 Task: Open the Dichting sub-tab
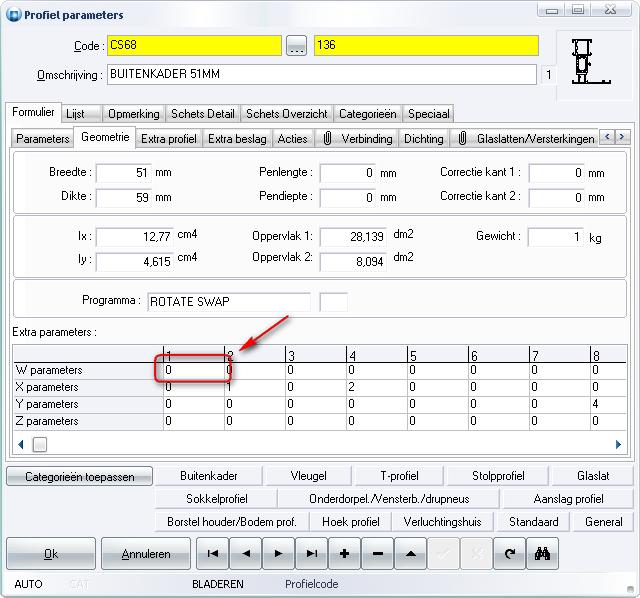point(424,139)
